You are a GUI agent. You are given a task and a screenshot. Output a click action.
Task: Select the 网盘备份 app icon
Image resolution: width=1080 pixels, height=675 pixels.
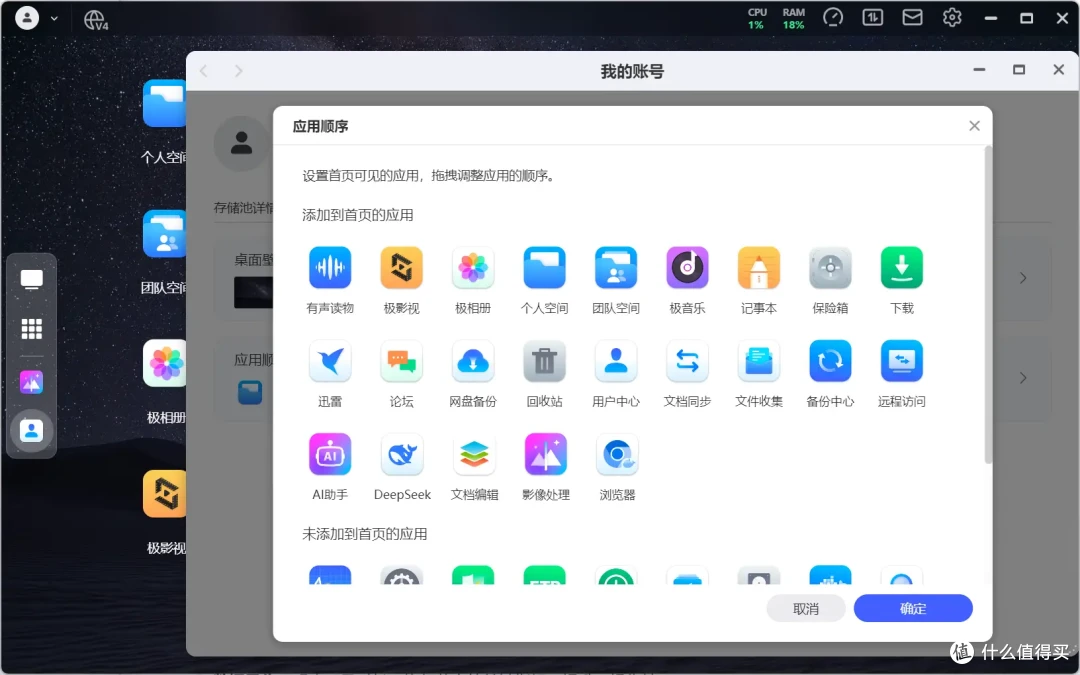coord(473,361)
